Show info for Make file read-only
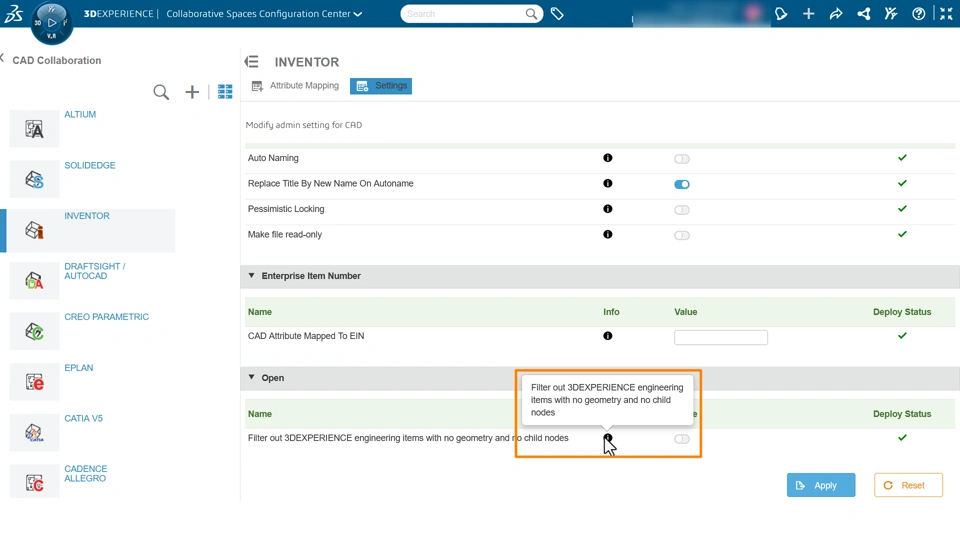Viewport: 960px width, 540px height. (607, 234)
